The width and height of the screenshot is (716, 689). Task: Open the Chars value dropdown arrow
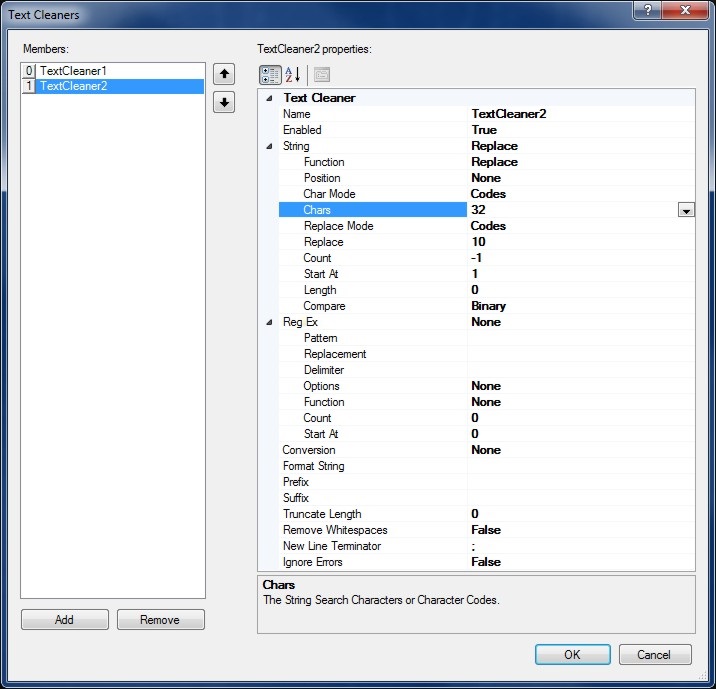[x=686, y=210]
